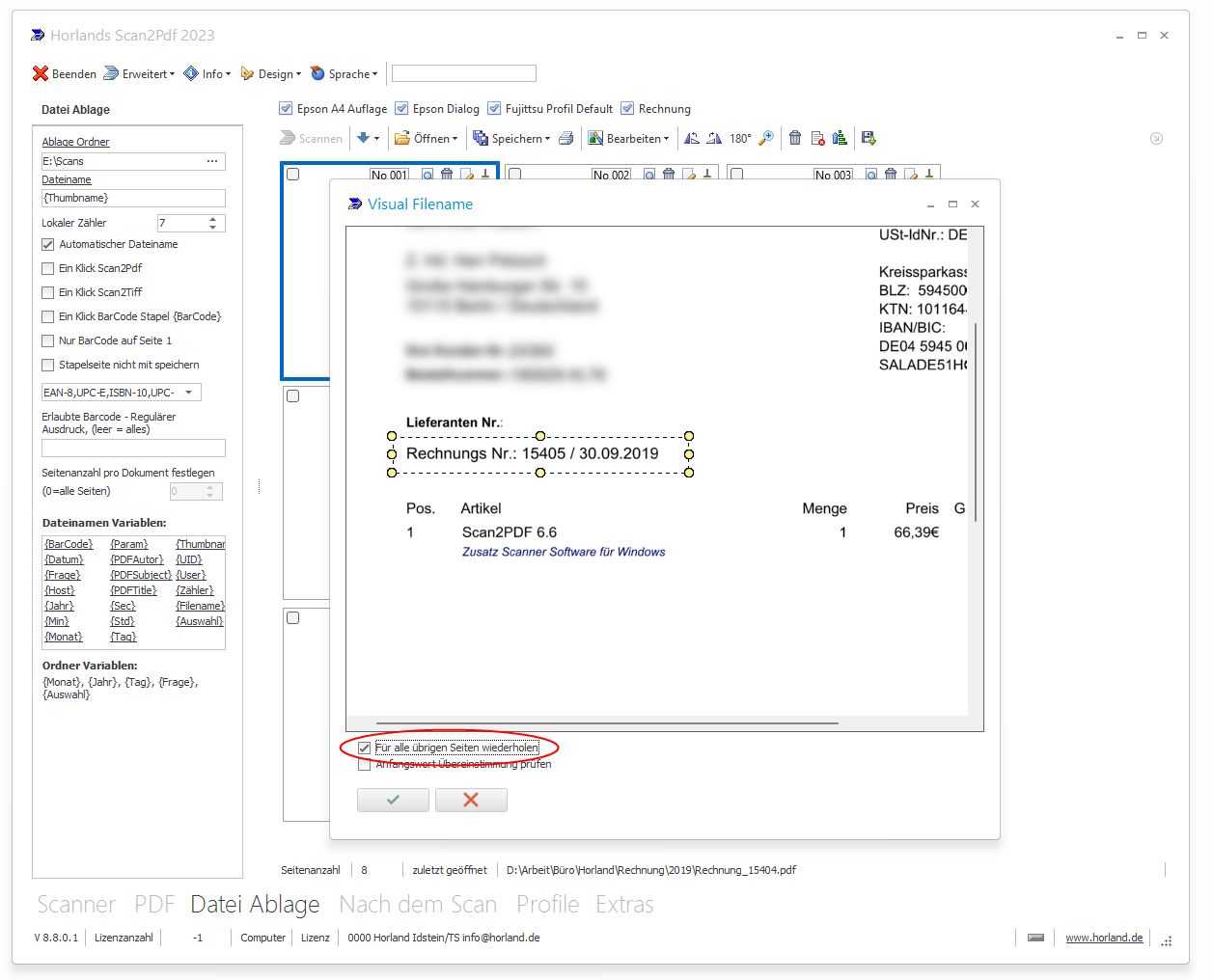Insert the {BarCode} filename variable
The image size is (1213, 980).
pyautogui.click(x=69, y=544)
